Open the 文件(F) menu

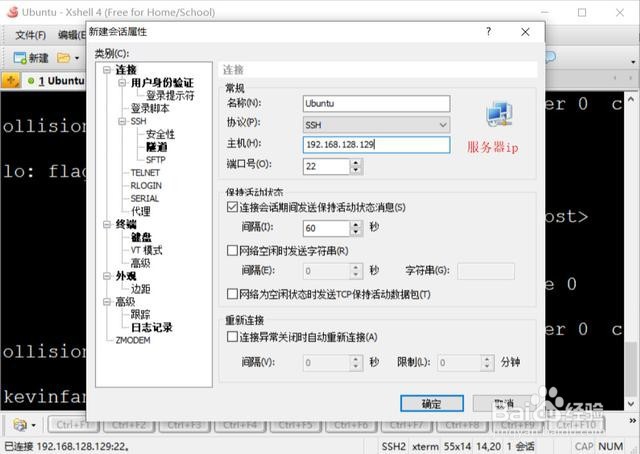(x=31, y=35)
